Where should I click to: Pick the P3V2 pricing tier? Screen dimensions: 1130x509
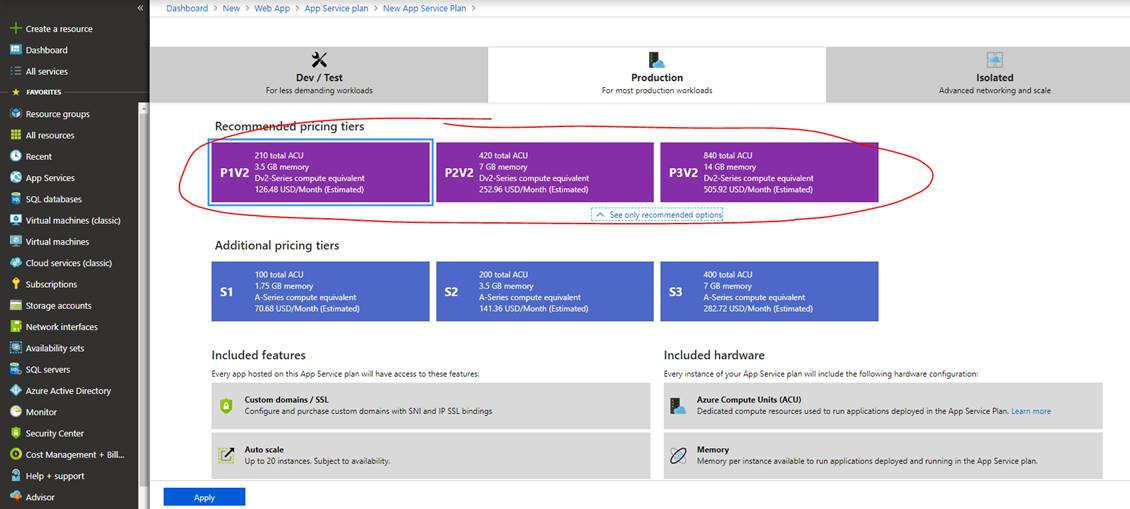pos(769,172)
